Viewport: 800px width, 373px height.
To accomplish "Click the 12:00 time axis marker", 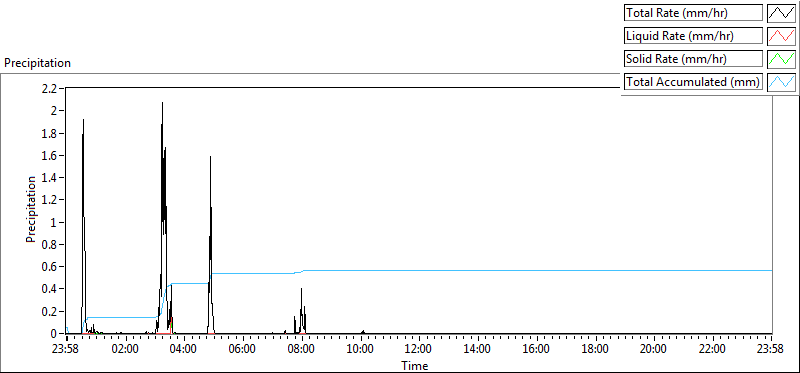I will point(419,350).
